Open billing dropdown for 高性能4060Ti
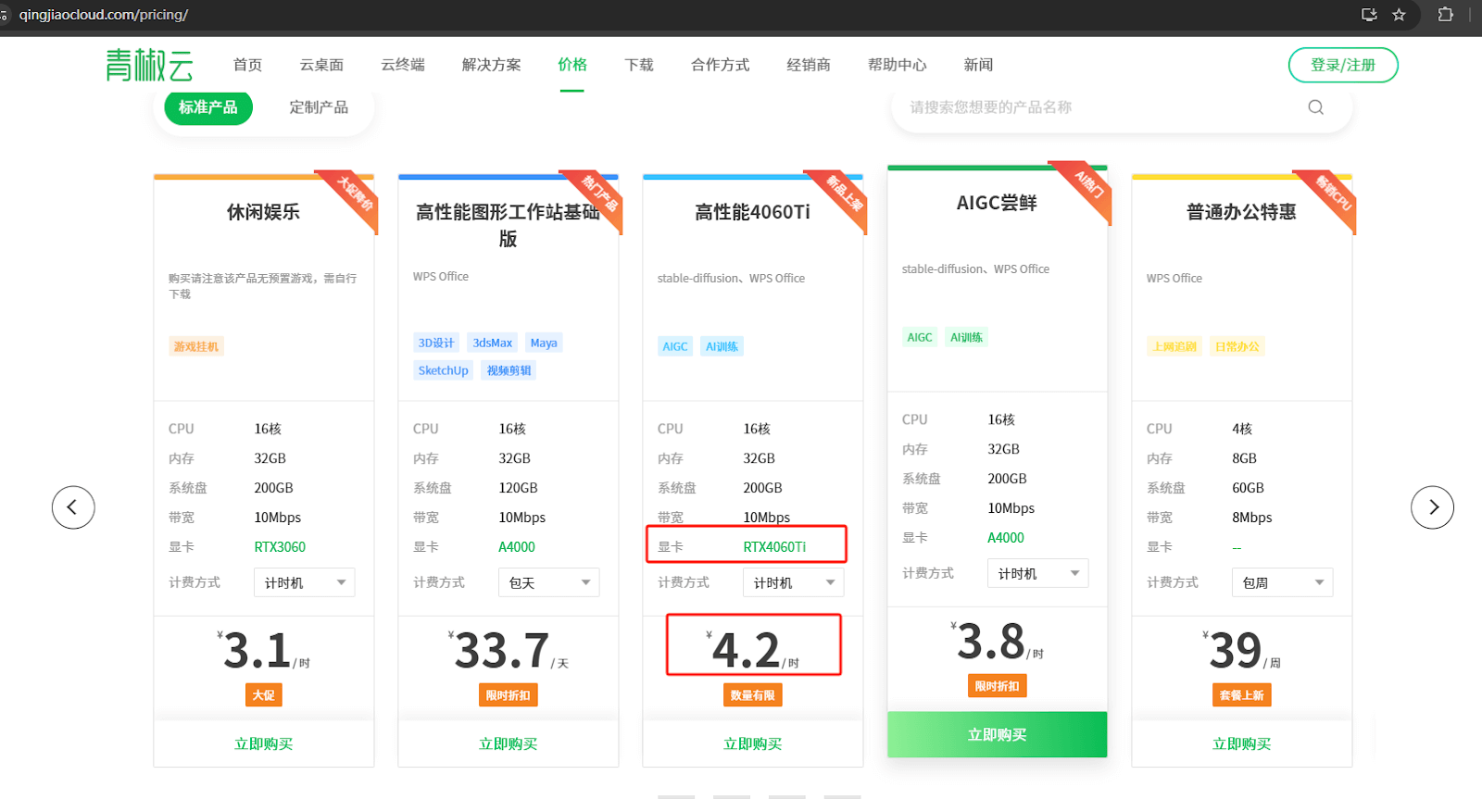The height and width of the screenshot is (812, 1482). [794, 582]
